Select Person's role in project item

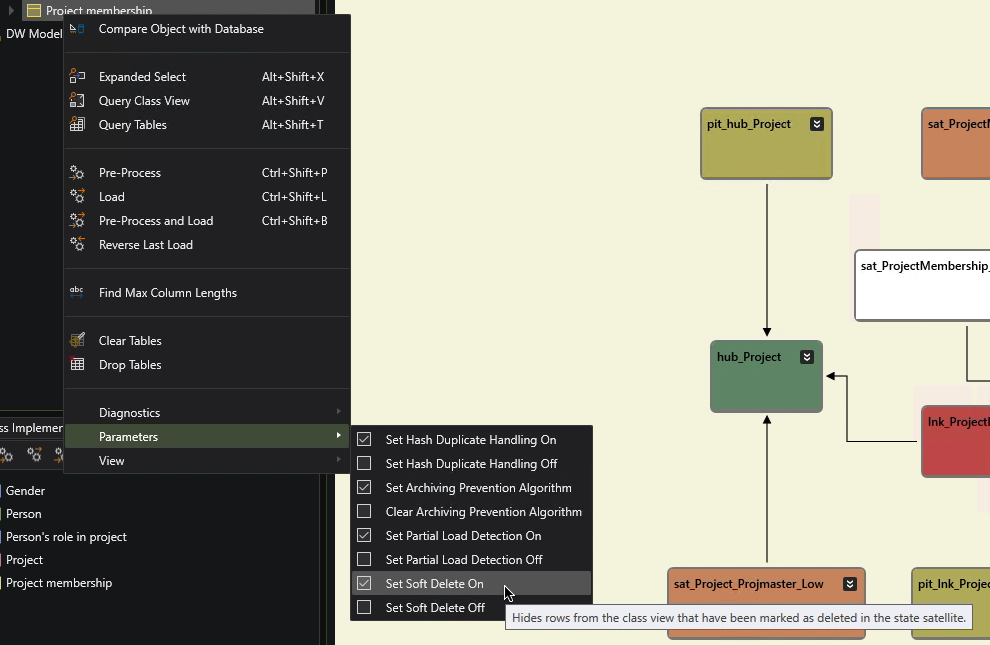(66, 537)
